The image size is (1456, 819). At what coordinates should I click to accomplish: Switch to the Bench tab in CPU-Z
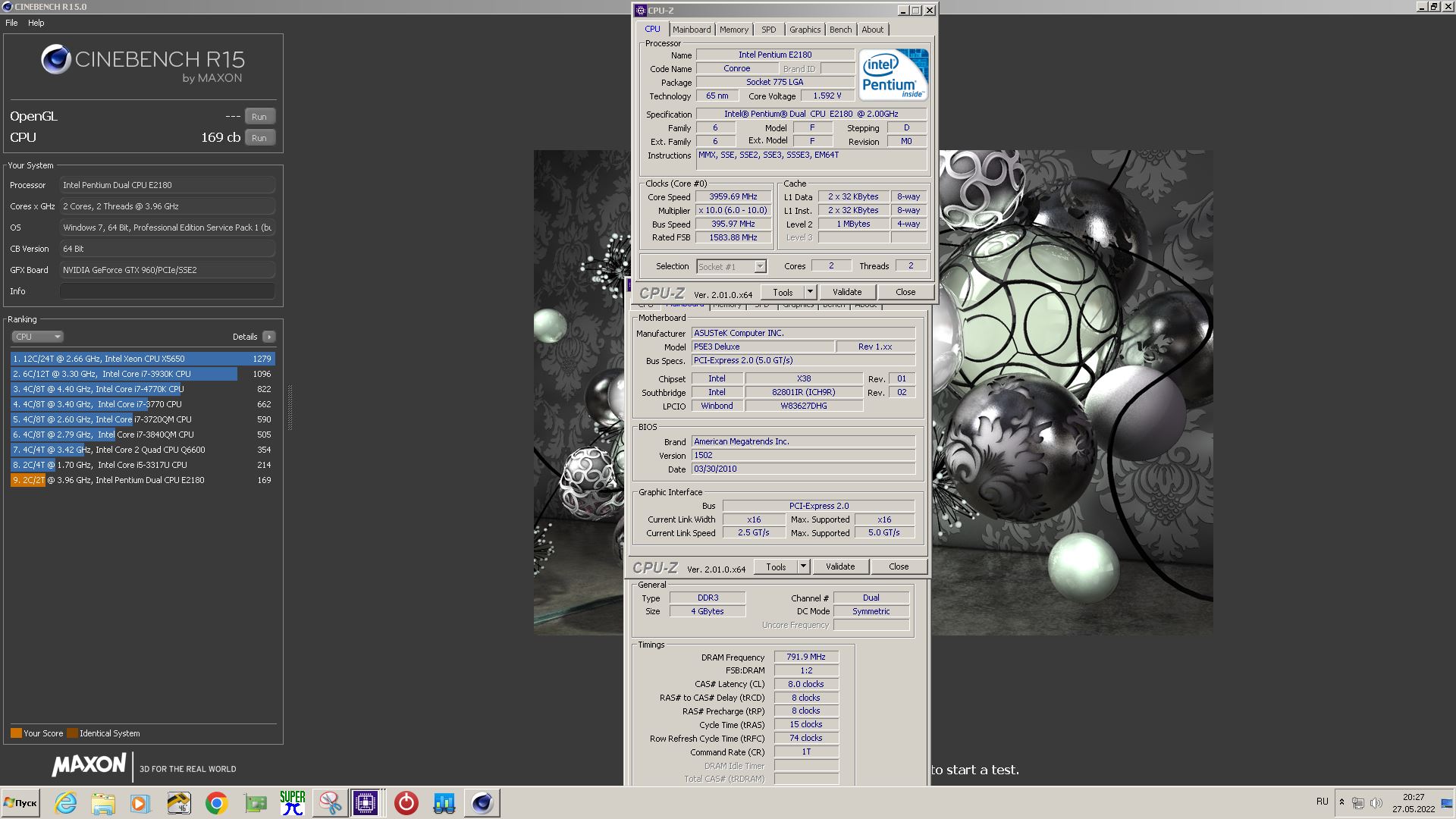(x=840, y=30)
